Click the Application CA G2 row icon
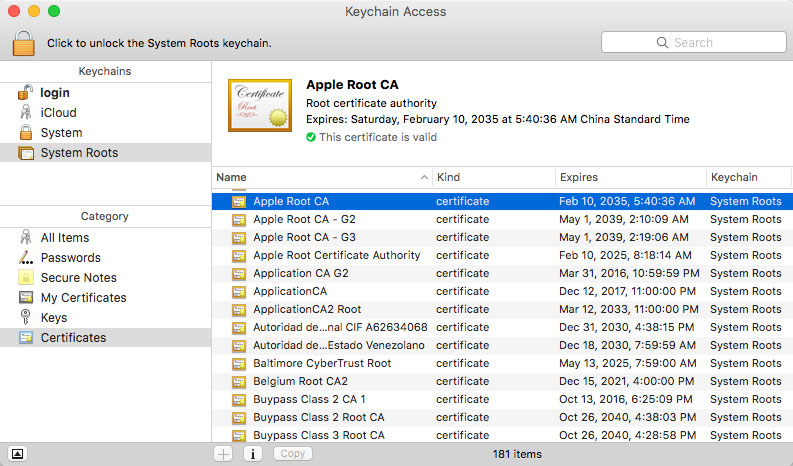793x466 pixels. (239, 274)
